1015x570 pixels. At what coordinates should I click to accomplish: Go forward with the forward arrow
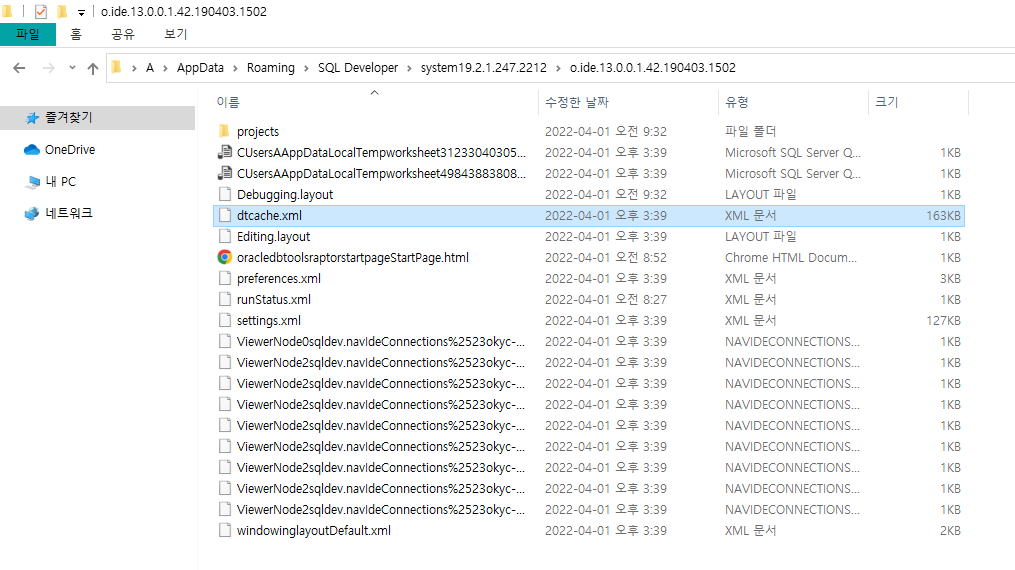(x=49, y=68)
